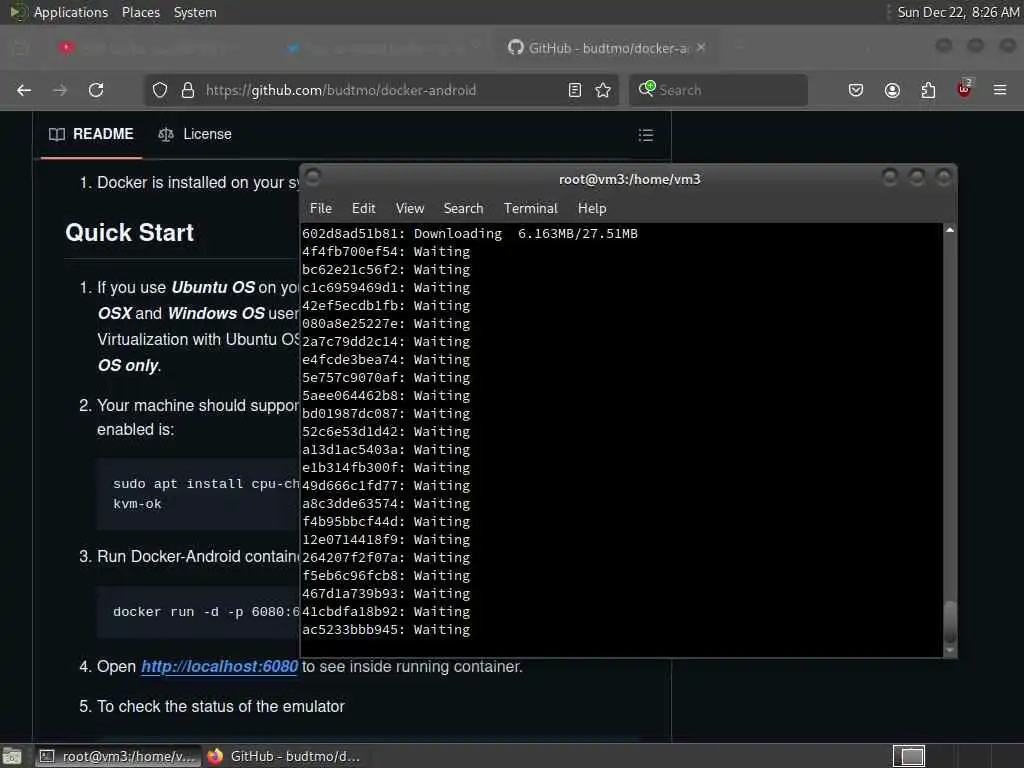Open terminal File menu
This screenshot has height=768, width=1024.
point(321,208)
